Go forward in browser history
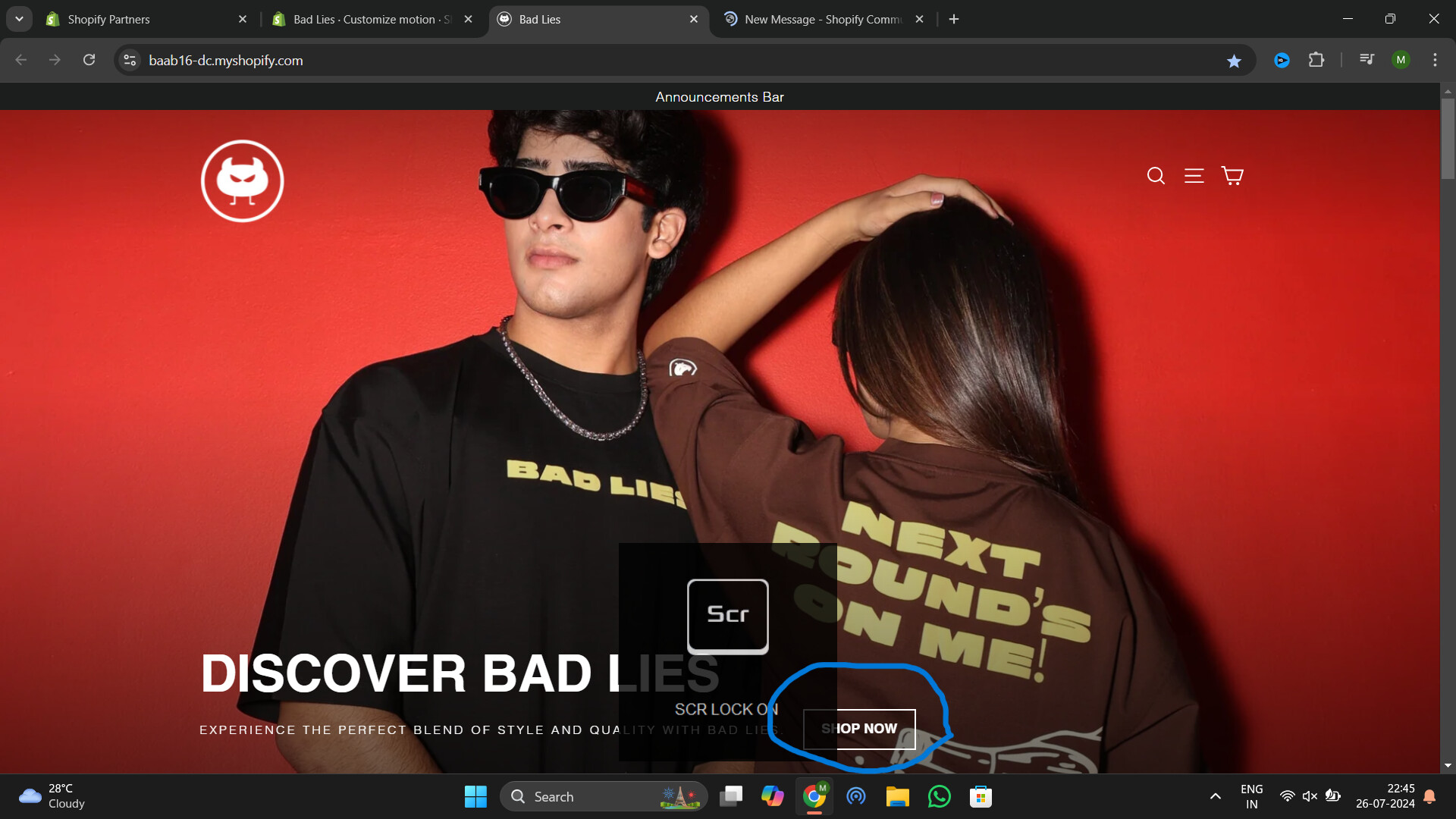 coord(55,60)
